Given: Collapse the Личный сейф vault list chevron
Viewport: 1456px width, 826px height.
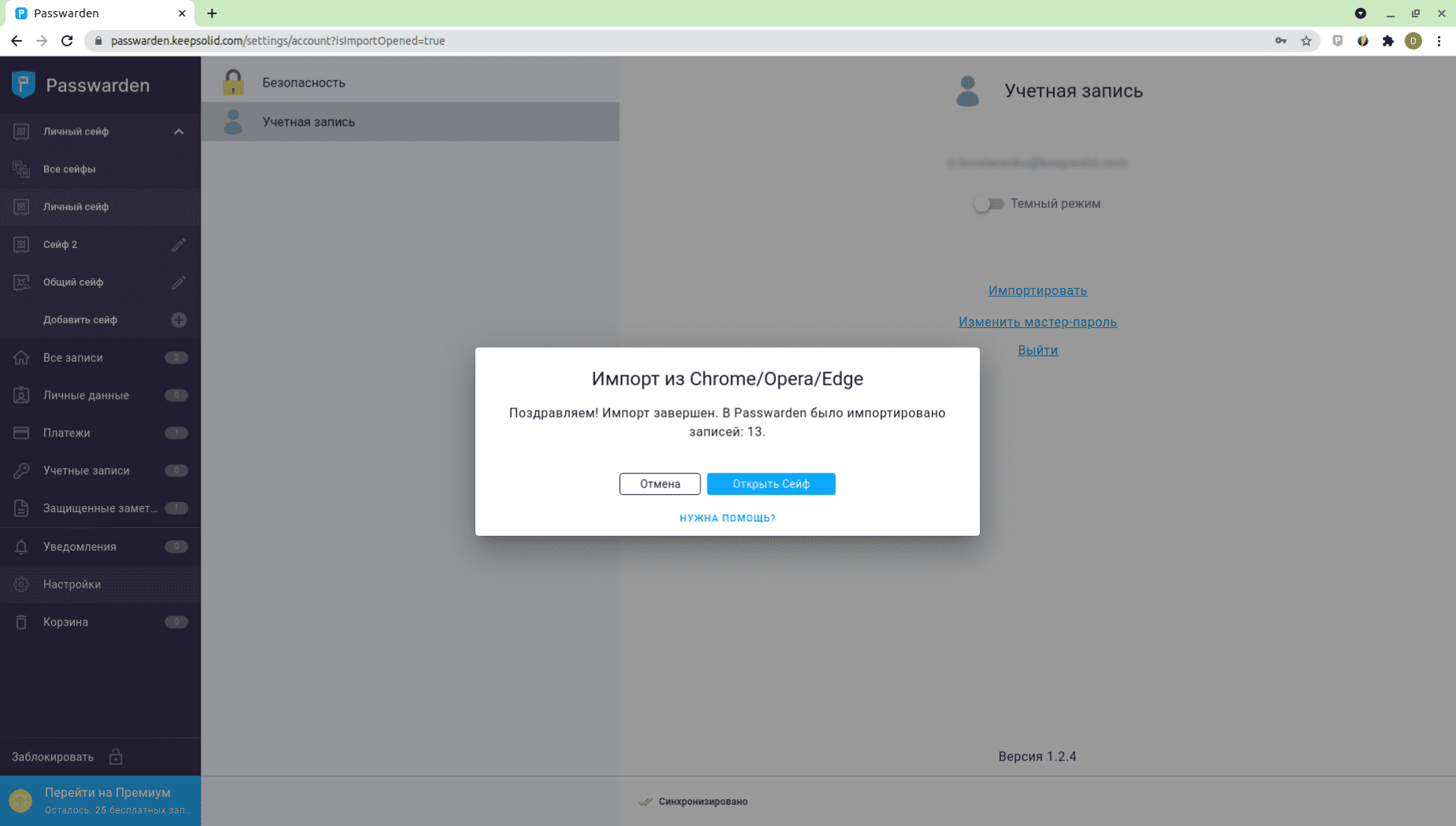Looking at the screenshot, I should click(179, 131).
